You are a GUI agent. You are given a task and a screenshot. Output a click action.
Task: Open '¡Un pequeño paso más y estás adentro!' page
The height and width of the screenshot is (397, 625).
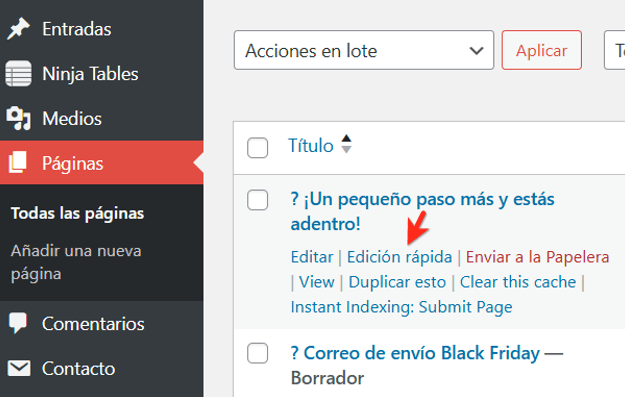(423, 211)
